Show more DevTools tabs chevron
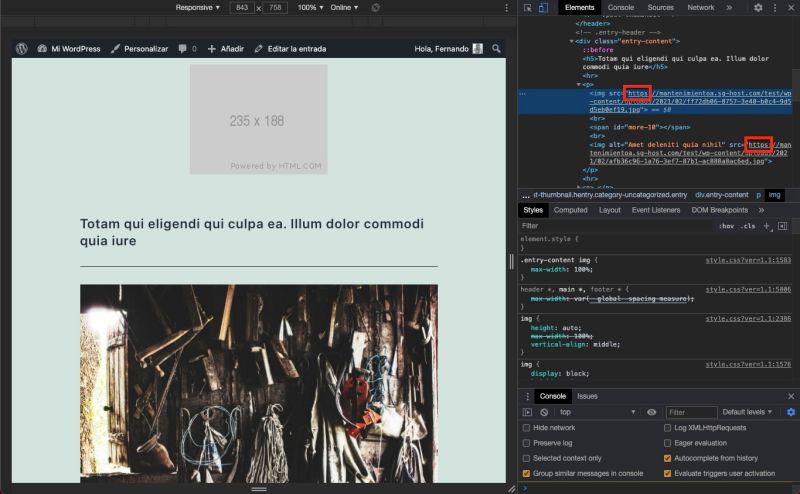This screenshot has width=800, height=494. (x=729, y=8)
